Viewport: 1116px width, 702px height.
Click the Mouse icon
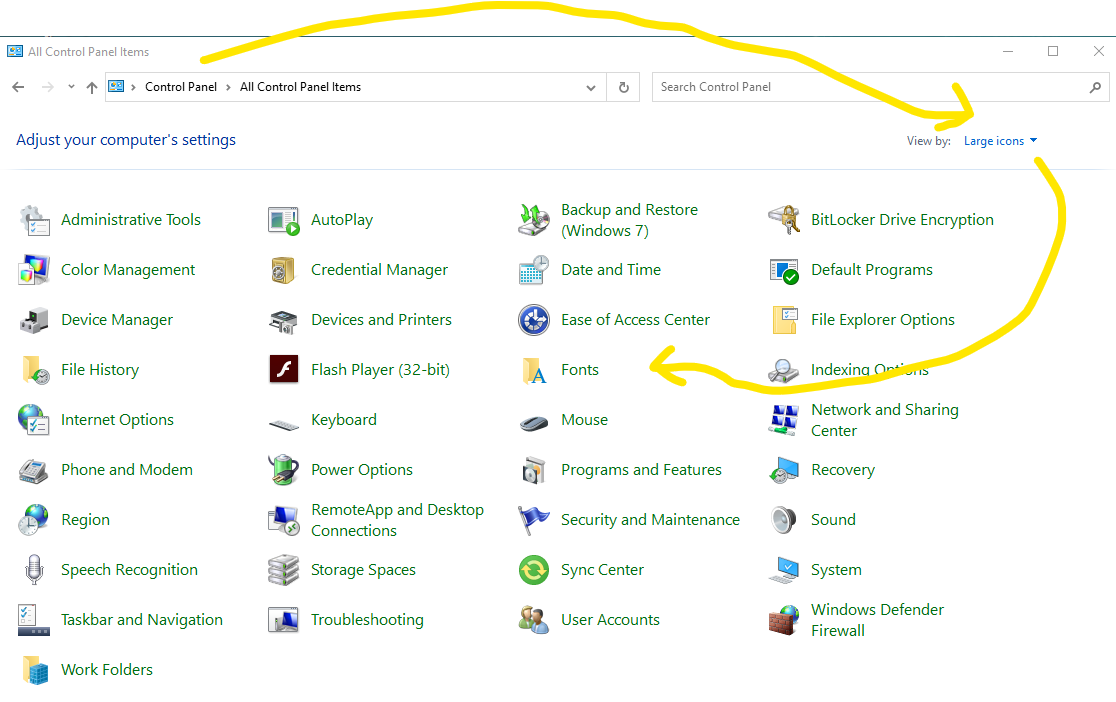pos(534,424)
